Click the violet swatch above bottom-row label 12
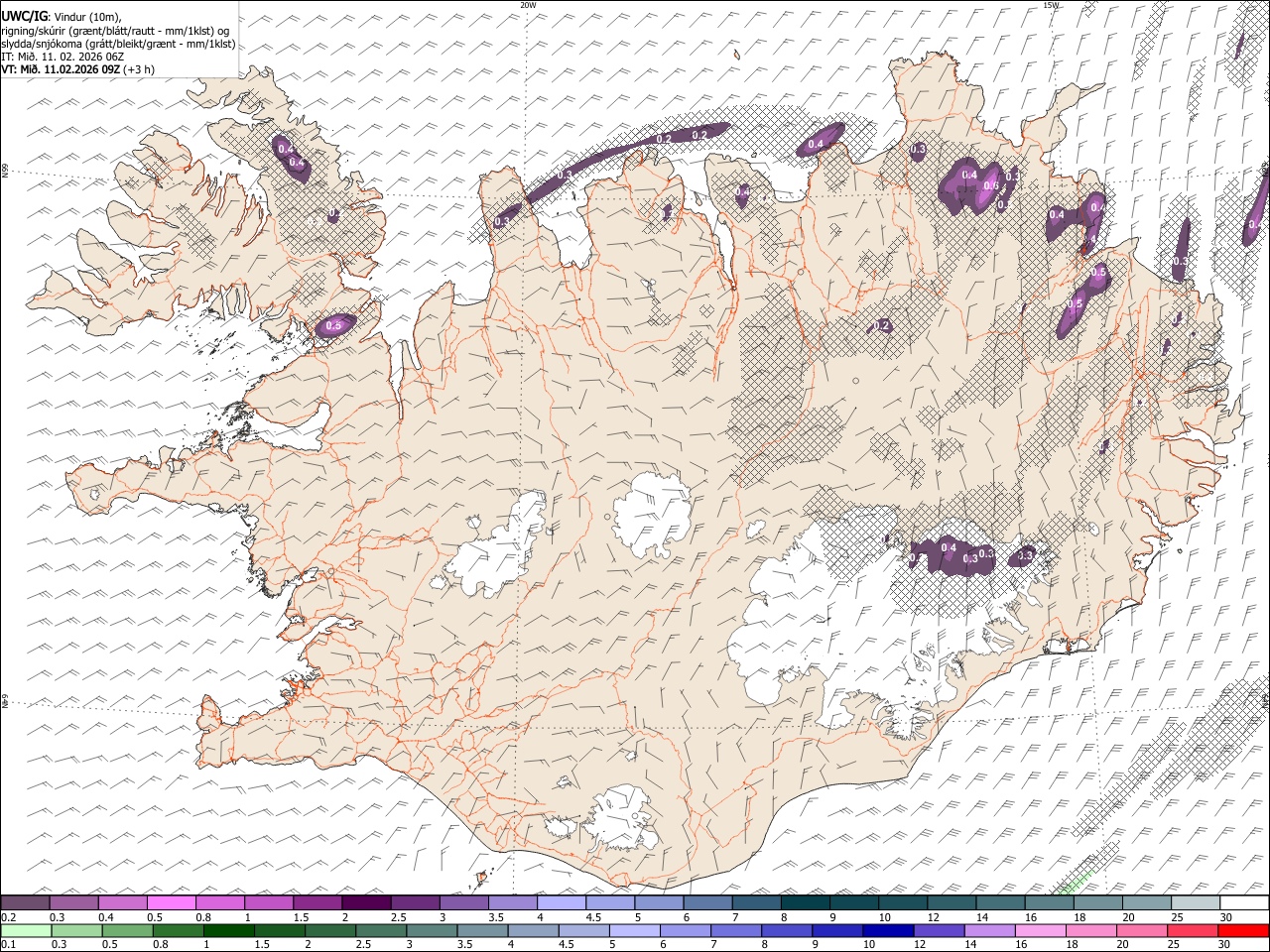The height and width of the screenshot is (952, 1270). (939, 930)
